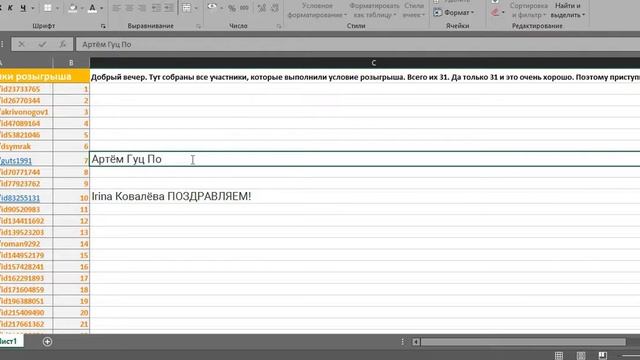640x360 pixels.
Task: Select column B header
Action: tap(71, 63)
